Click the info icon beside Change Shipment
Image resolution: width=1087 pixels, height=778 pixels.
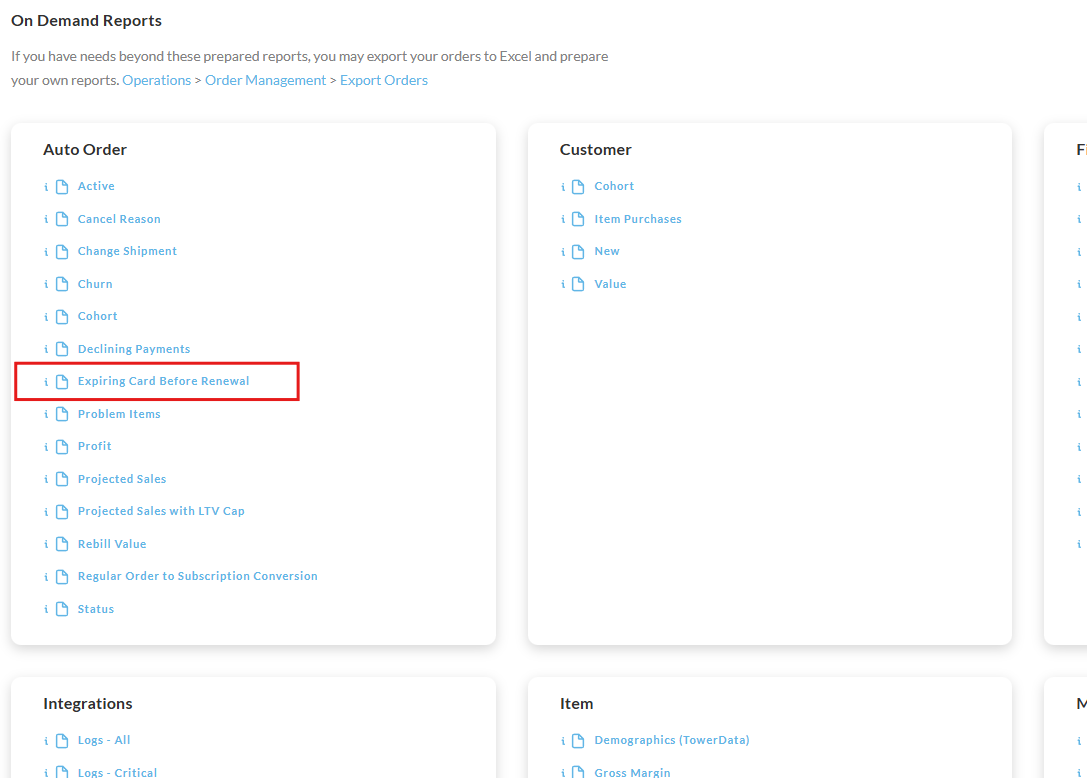(46, 252)
